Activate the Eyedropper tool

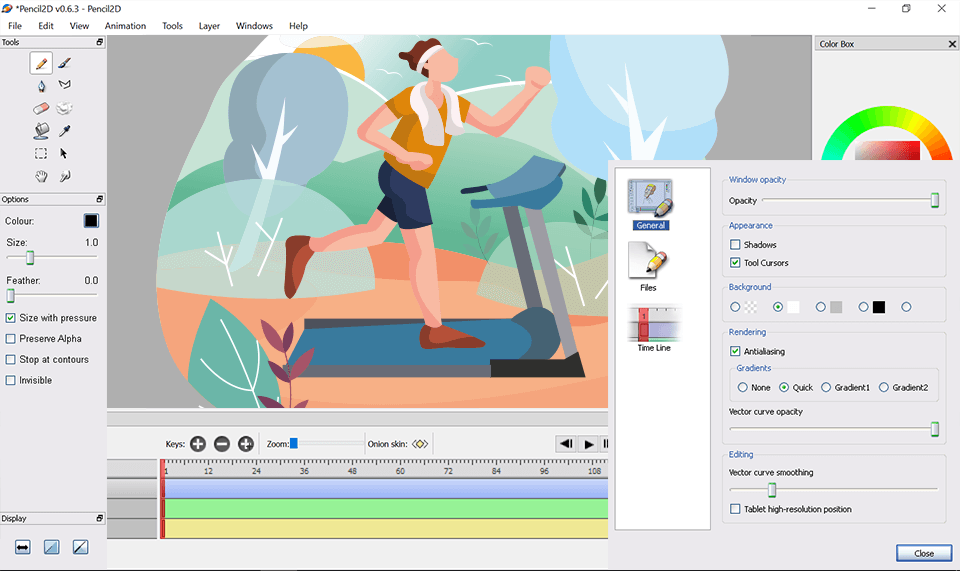pos(64,131)
